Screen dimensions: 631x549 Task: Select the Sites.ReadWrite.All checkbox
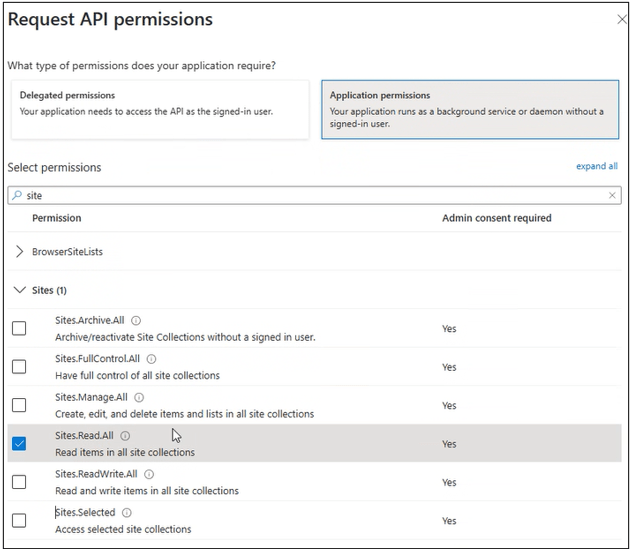19,482
